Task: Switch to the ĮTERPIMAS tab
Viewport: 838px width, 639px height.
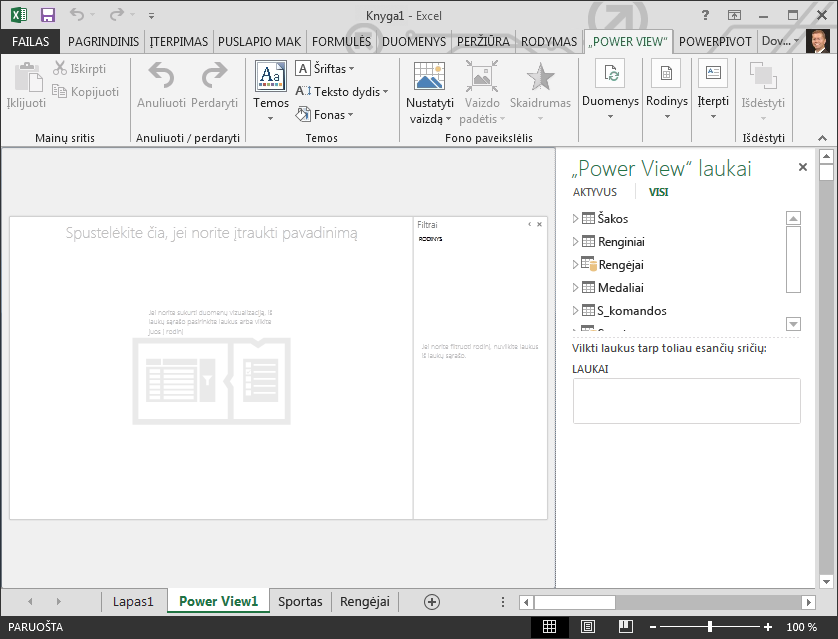Action: [x=179, y=41]
